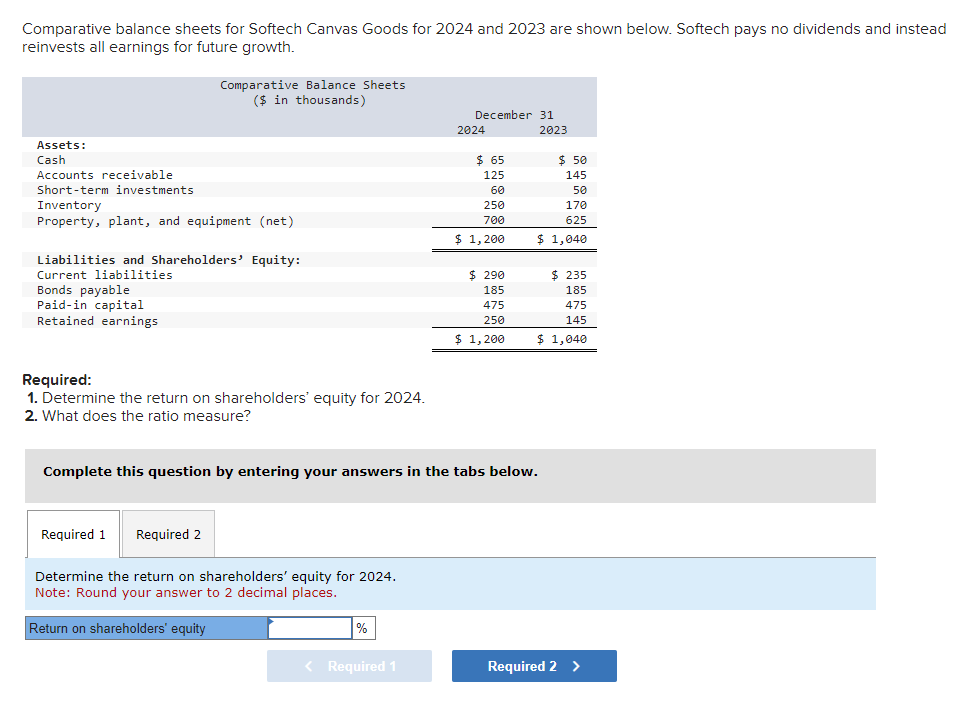Switch to the Required 1 tab
The height and width of the screenshot is (705, 972).
(x=72, y=533)
